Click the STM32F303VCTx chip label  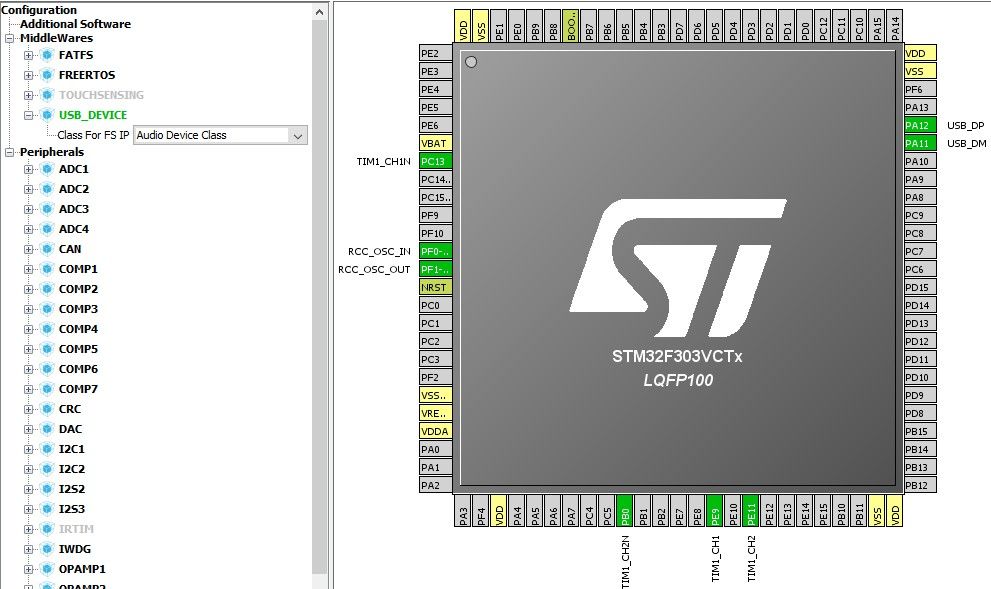tap(677, 356)
